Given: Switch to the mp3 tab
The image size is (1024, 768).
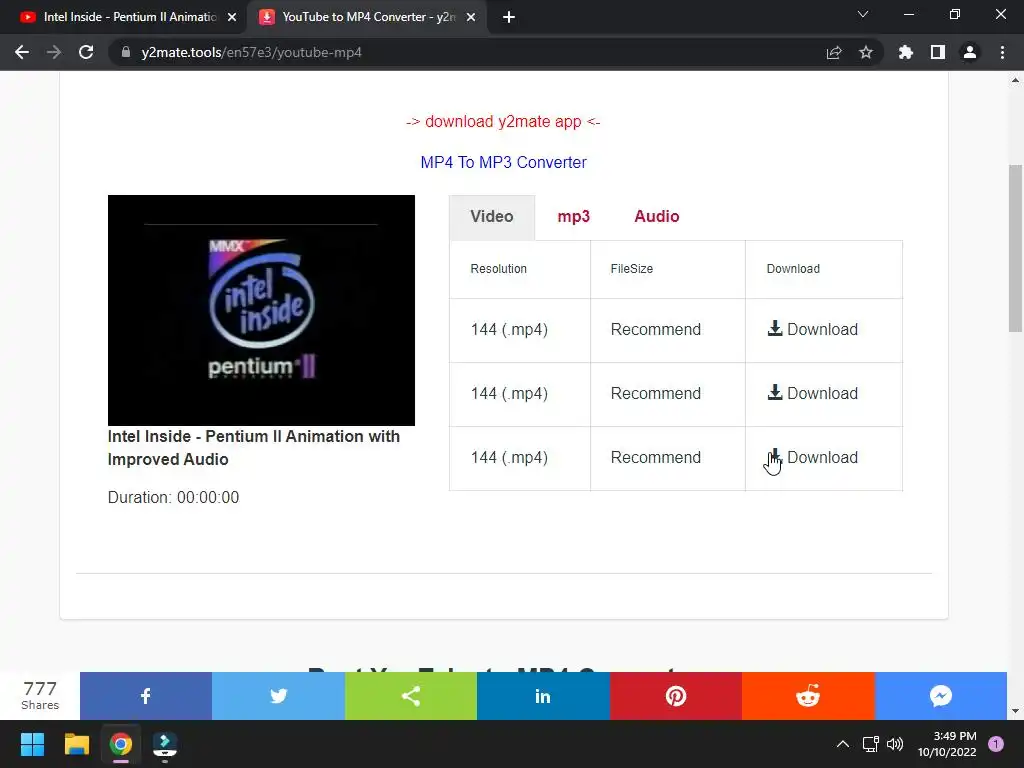Looking at the screenshot, I should 573,217.
